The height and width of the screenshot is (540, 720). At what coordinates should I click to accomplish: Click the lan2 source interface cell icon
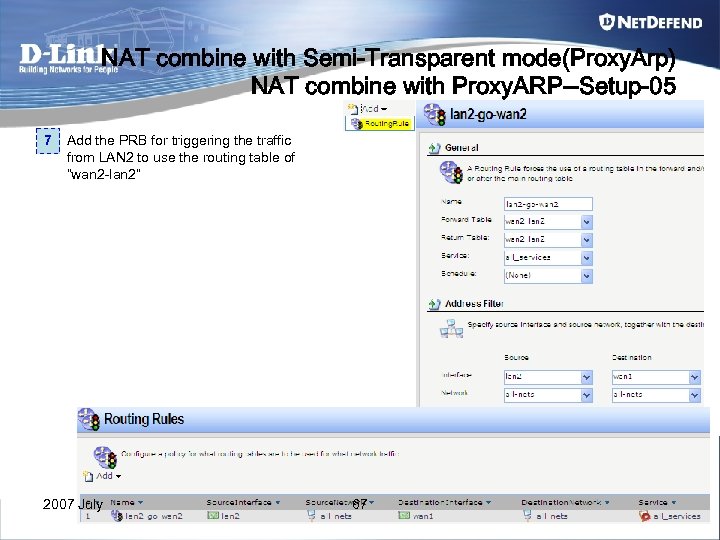(x=213, y=516)
